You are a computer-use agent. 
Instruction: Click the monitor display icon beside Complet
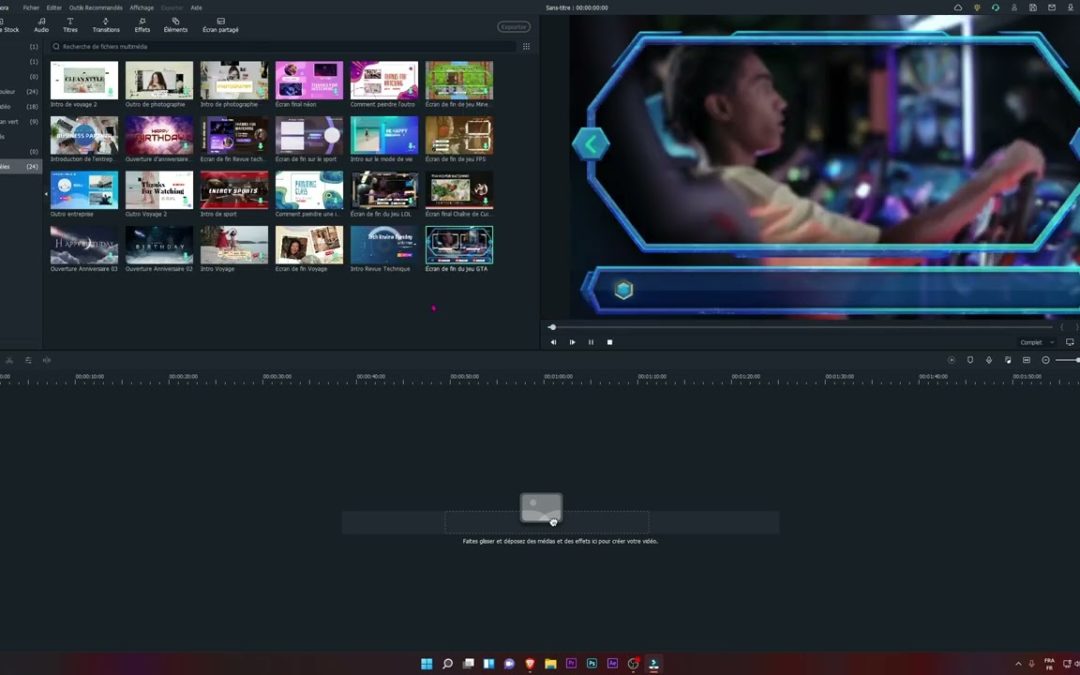(x=1070, y=342)
